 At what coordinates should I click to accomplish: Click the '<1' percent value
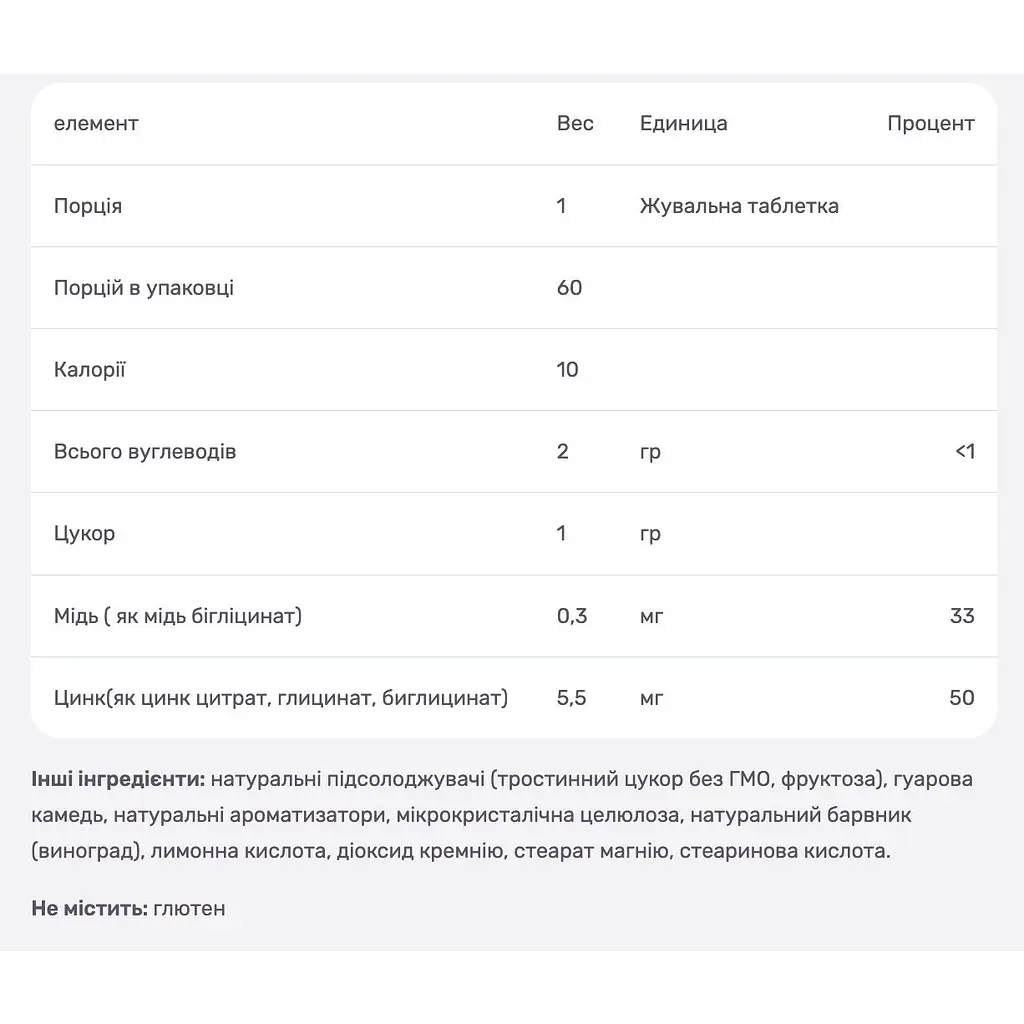[x=965, y=452]
